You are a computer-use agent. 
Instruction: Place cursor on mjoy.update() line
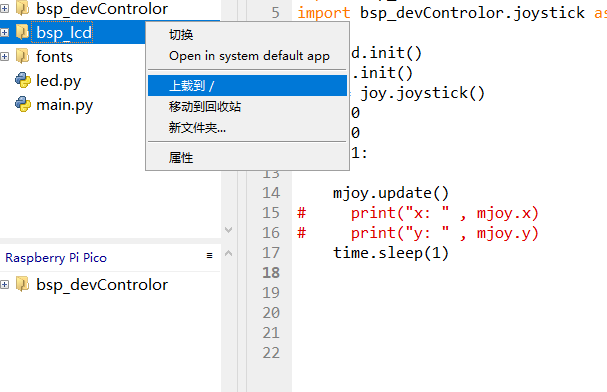click(x=391, y=193)
